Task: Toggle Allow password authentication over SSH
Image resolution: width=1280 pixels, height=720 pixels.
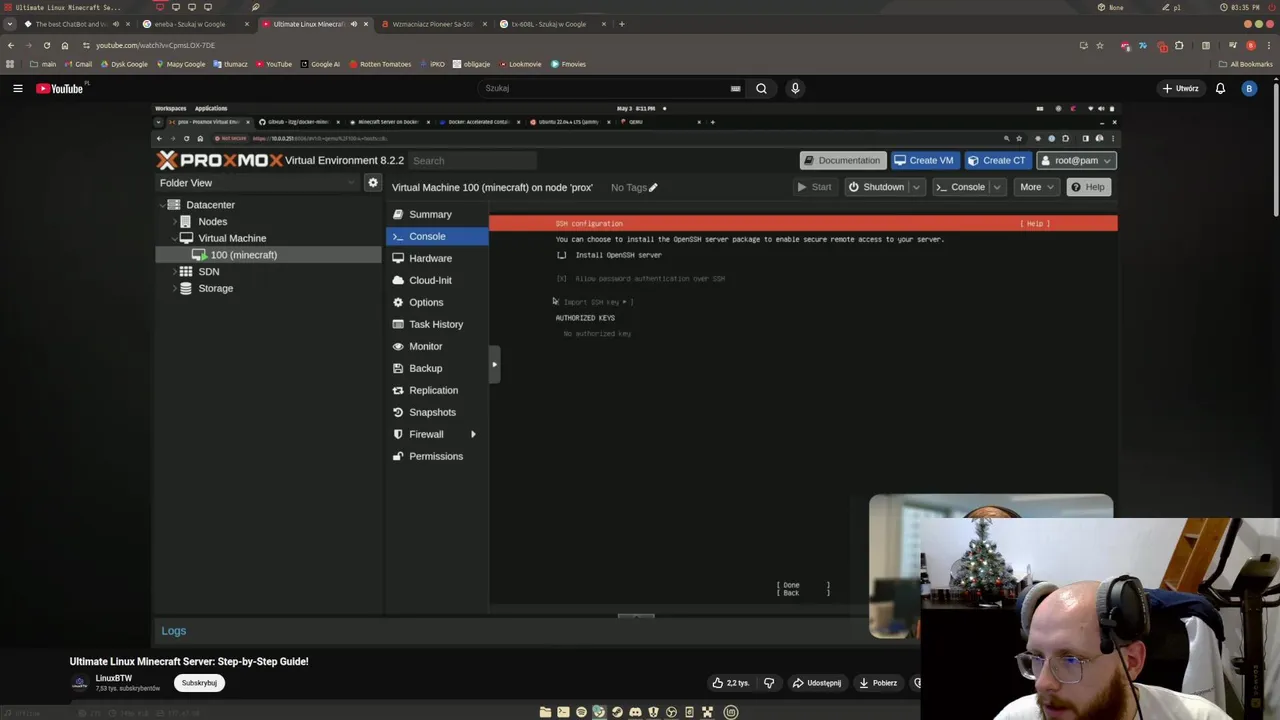Action: 561,279
